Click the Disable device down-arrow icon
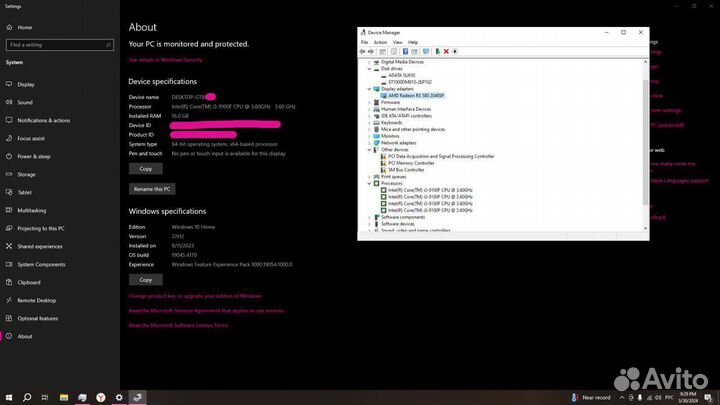 coord(455,51)
